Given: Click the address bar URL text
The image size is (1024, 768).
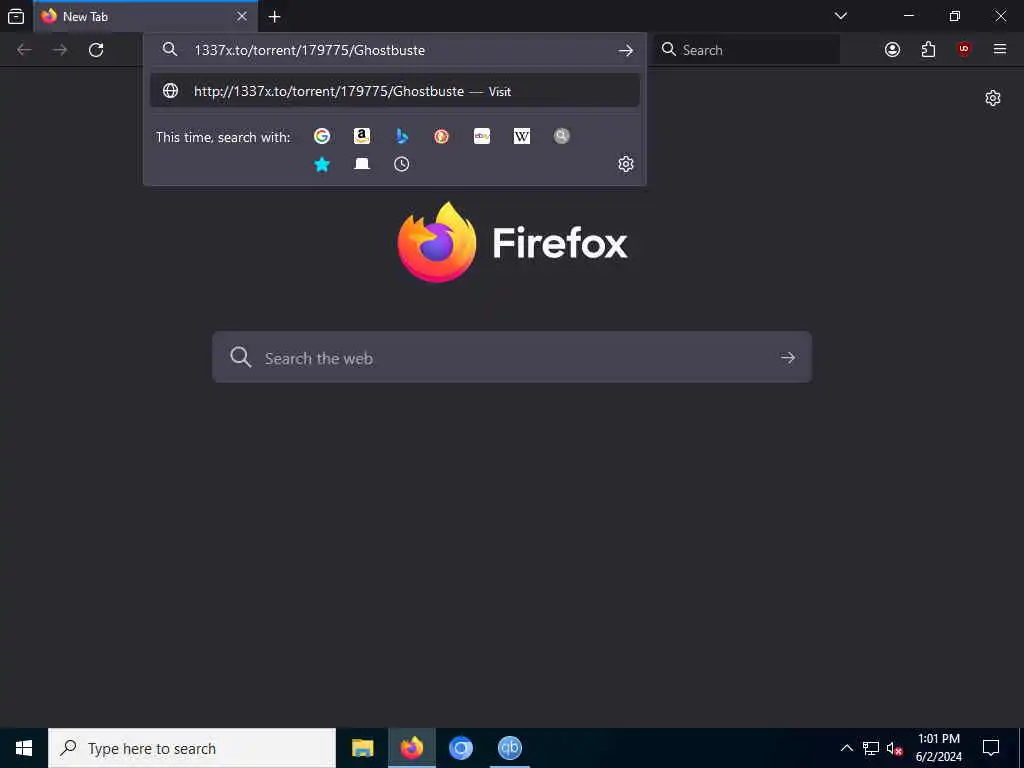Looking at the screenshot, I should [310, 50].
